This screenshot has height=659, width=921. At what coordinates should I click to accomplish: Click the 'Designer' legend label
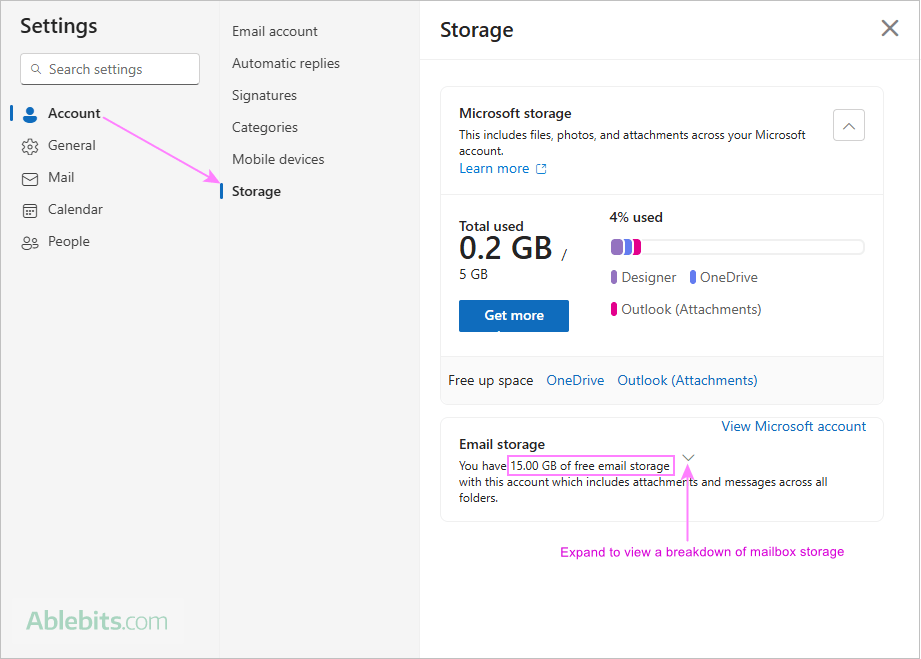click(x=648, y=278)
